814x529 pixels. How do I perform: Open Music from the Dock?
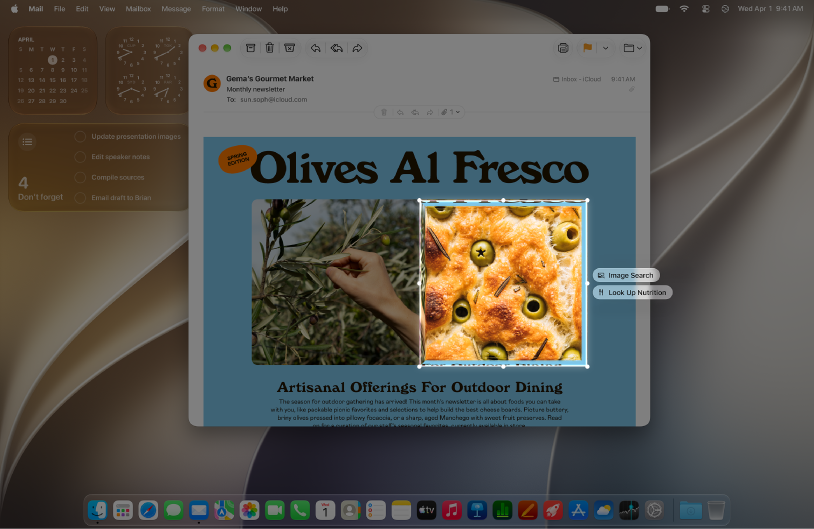(x=452, y=510)
